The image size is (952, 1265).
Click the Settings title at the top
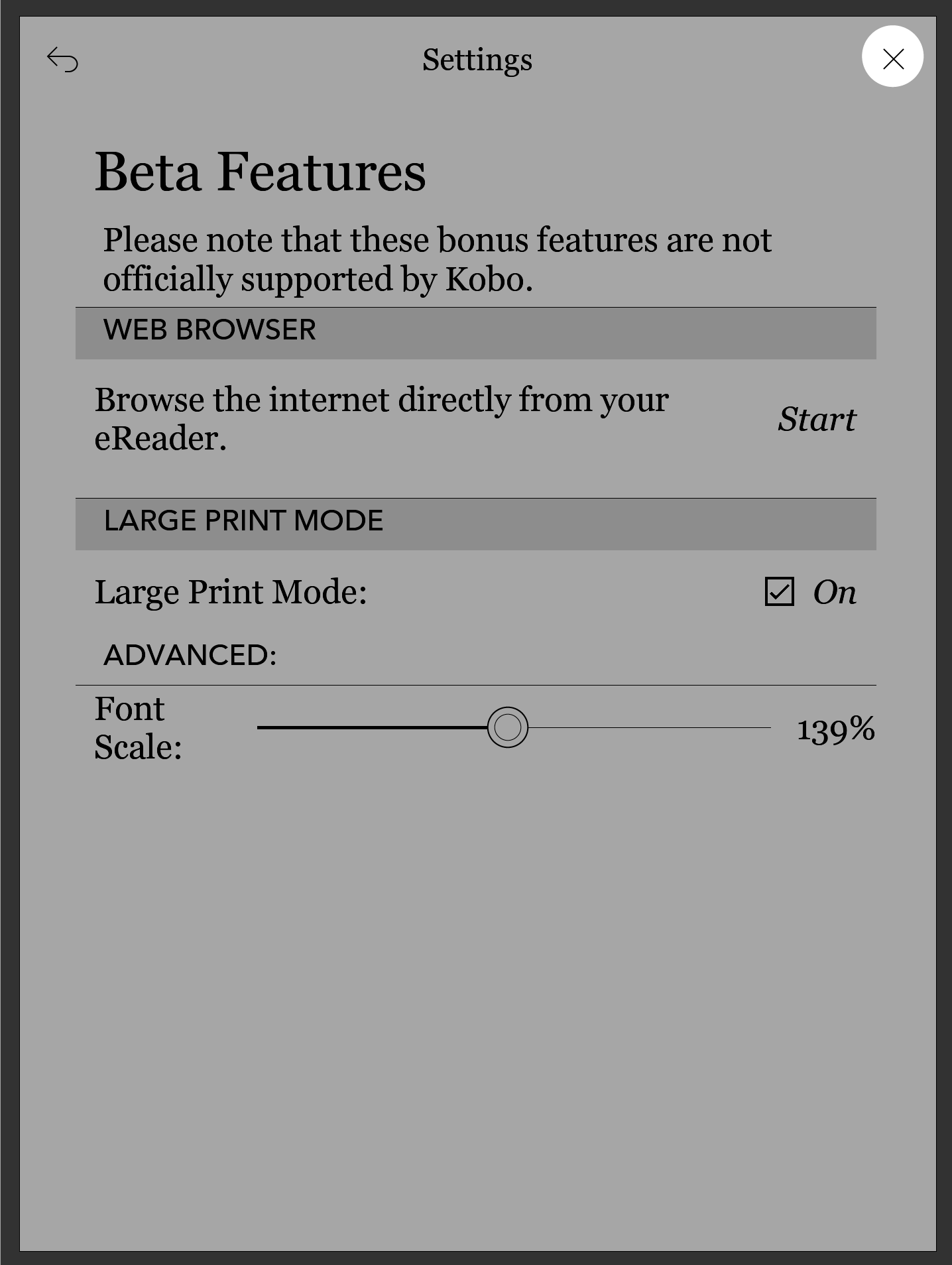(477, 60)
